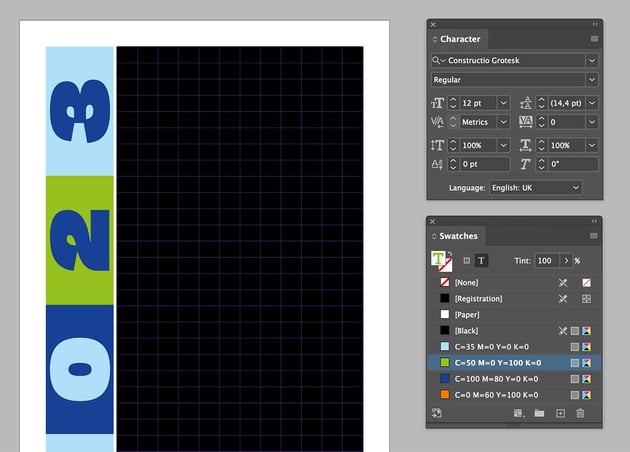
Task: Select the Character panel tab
Action: [460, 39]
